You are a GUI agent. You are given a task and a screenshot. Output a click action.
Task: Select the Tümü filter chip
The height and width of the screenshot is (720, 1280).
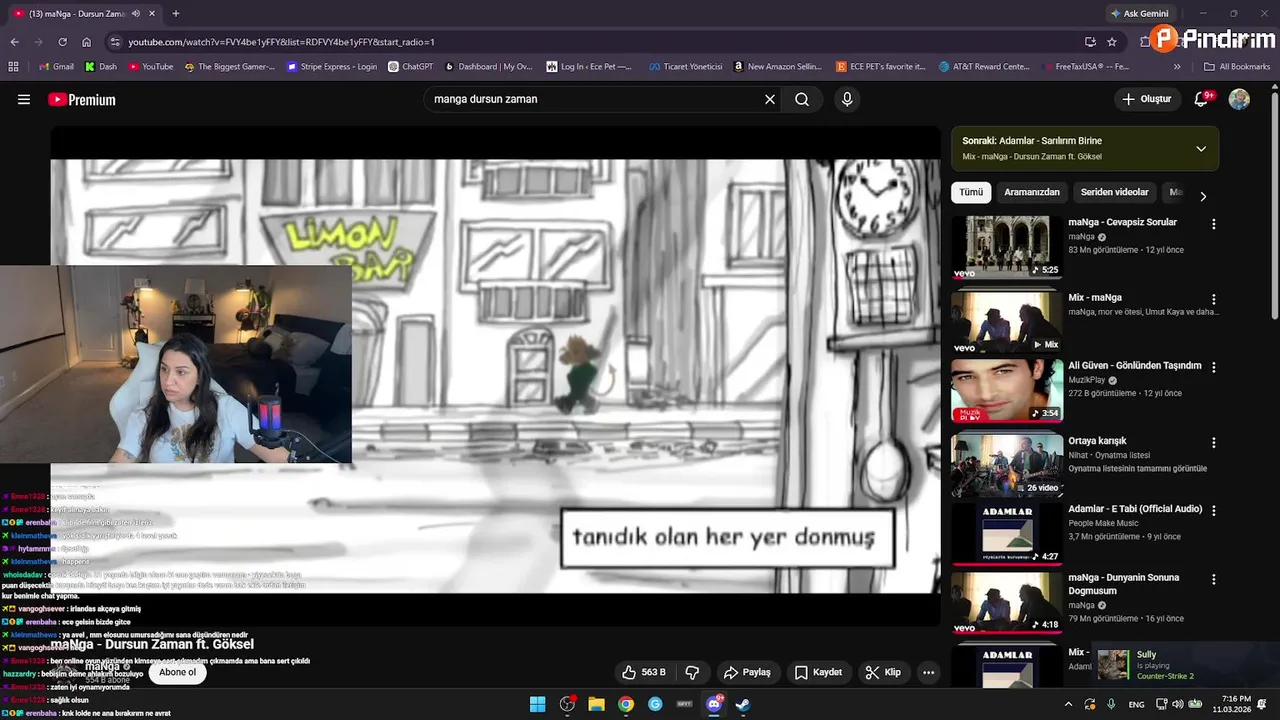[971, 192]
